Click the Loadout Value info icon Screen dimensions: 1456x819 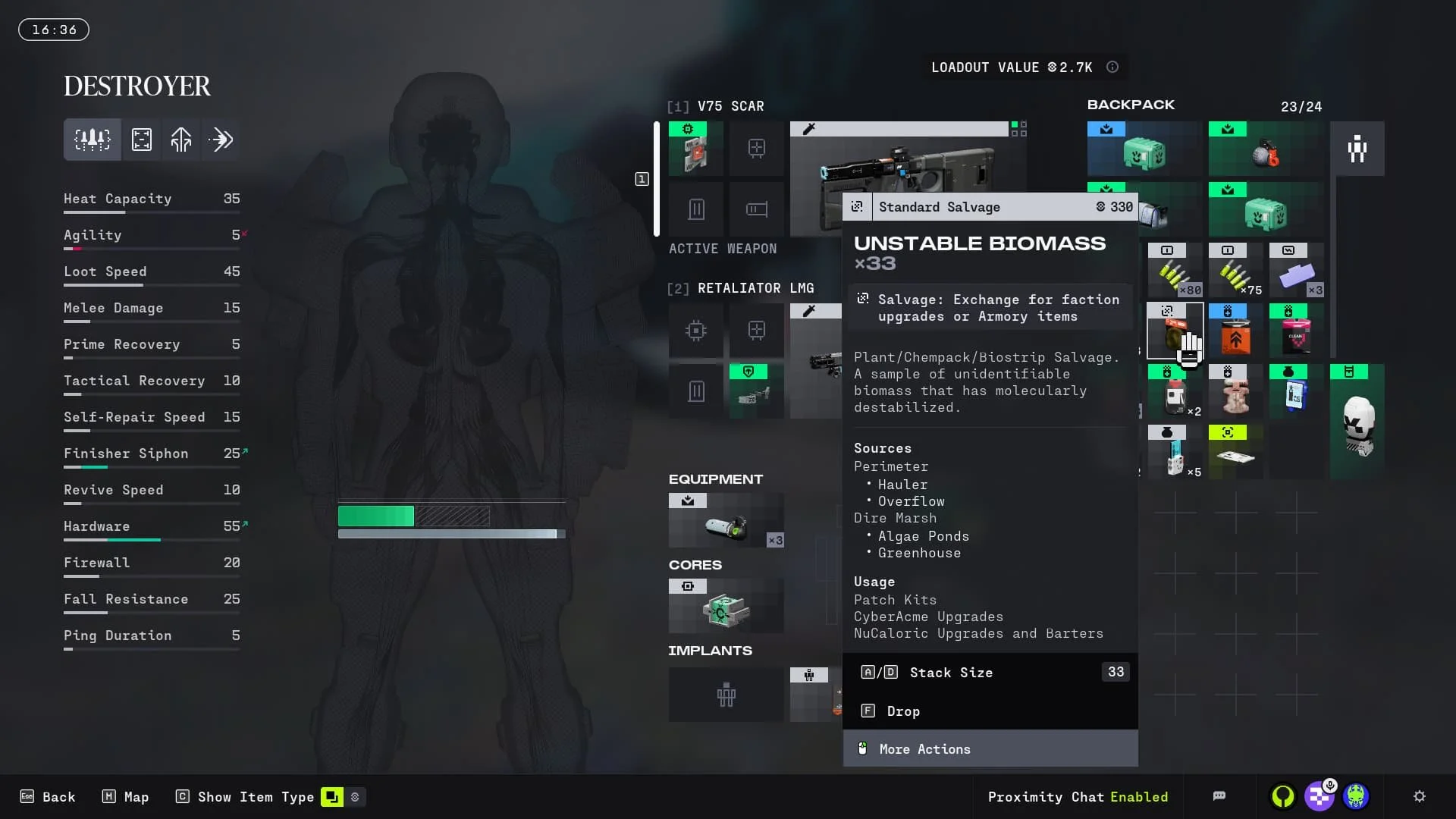[x=1112, y=67]
